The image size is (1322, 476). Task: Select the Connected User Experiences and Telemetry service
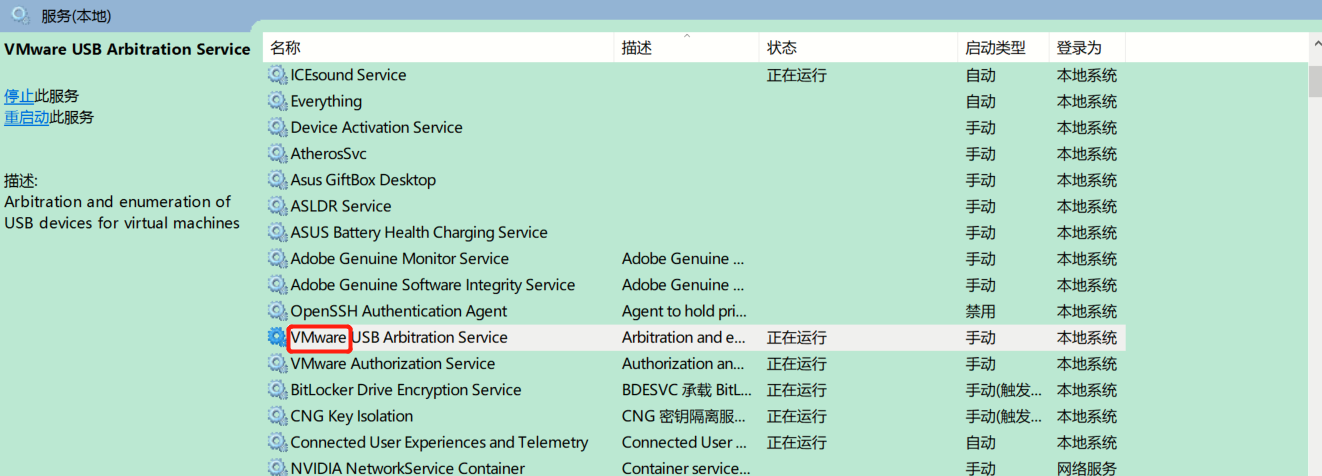(x=439, y=442)
